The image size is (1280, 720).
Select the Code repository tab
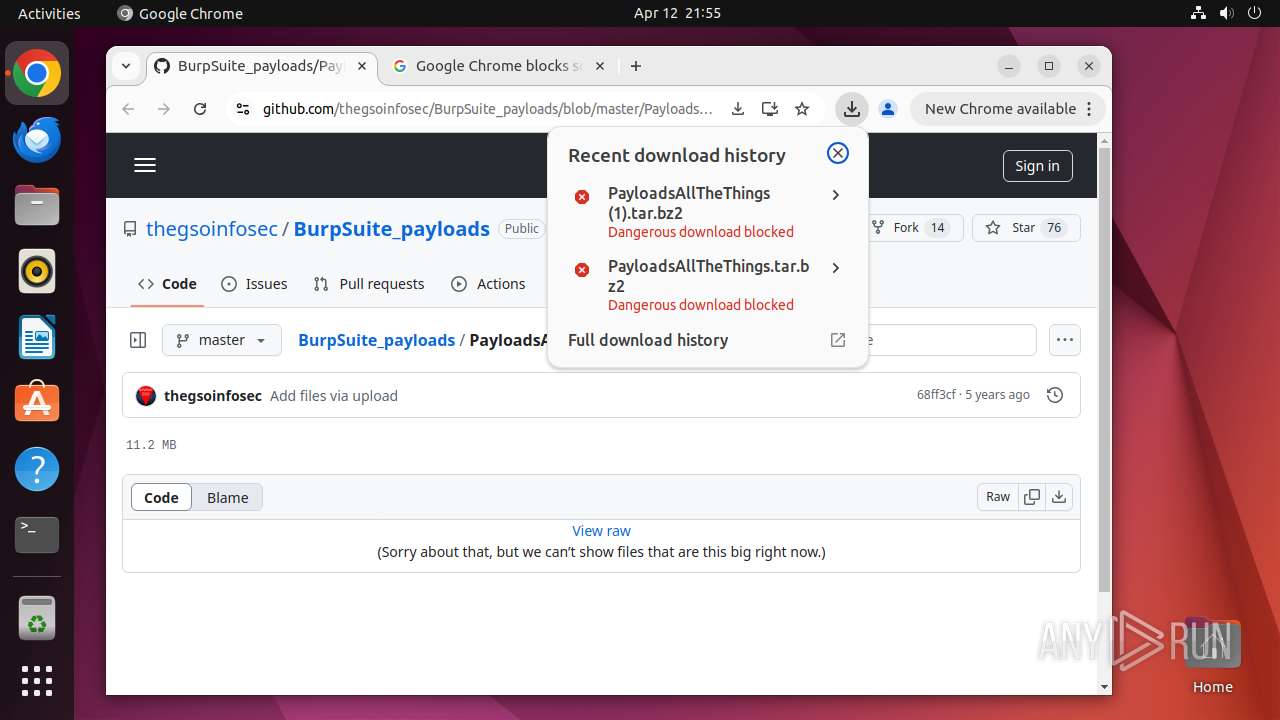[x=168, y=284]
